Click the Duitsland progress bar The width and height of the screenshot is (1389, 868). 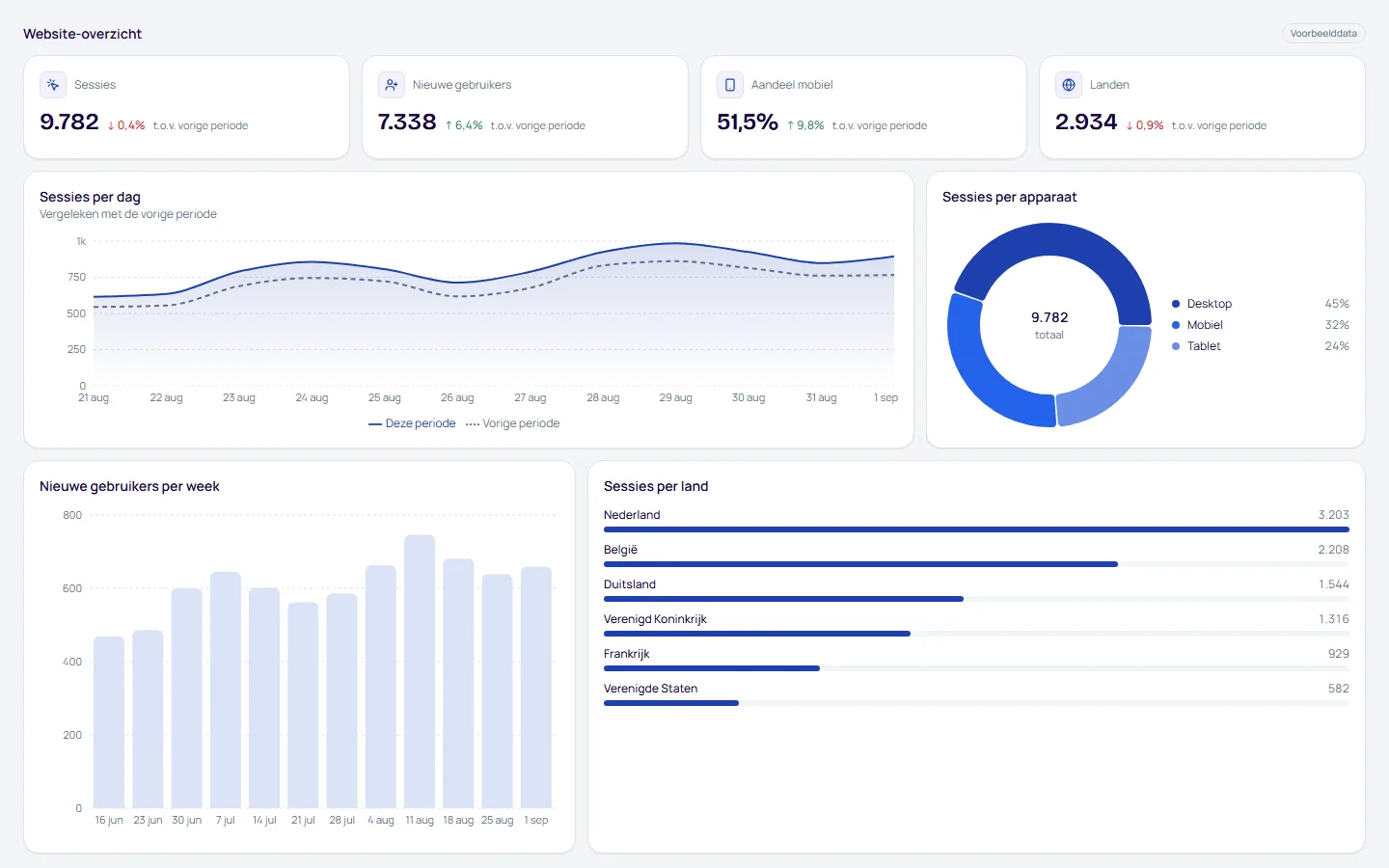click(976, 599)
